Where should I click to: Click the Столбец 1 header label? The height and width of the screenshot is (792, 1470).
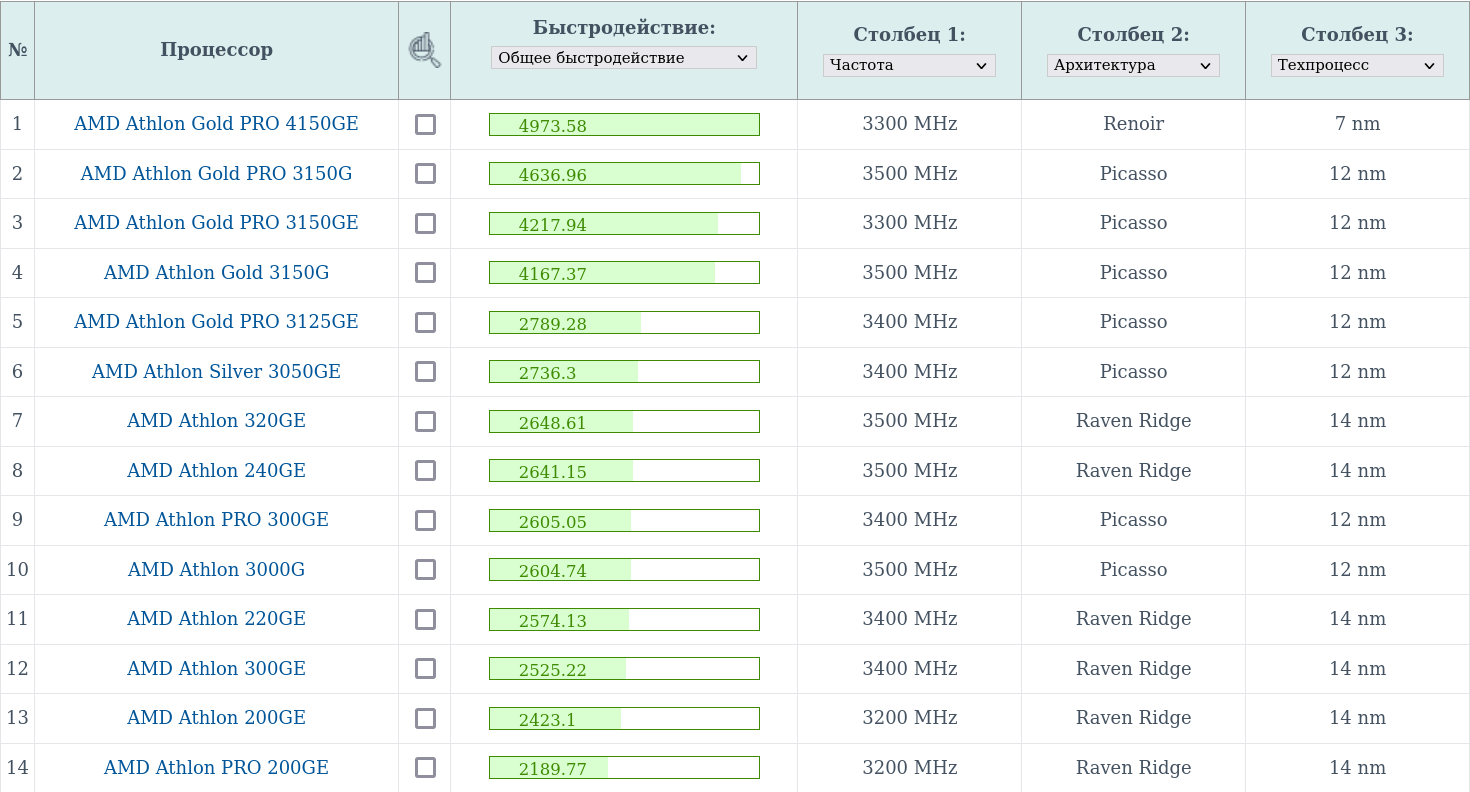pyautogui.click(x=909, y=35)
